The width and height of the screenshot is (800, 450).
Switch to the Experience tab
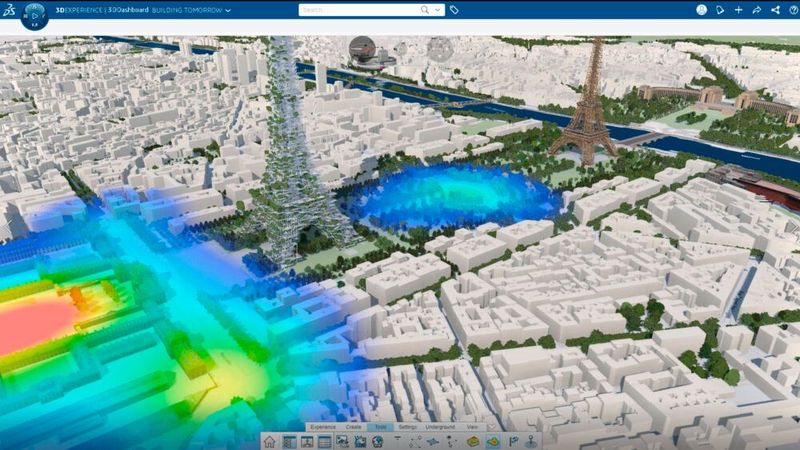coord(323,427)
